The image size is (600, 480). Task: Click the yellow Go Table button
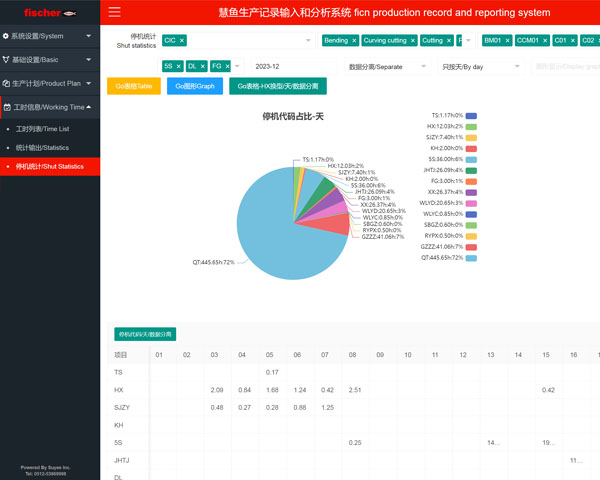pyautogui.click(x=132, y=87)
